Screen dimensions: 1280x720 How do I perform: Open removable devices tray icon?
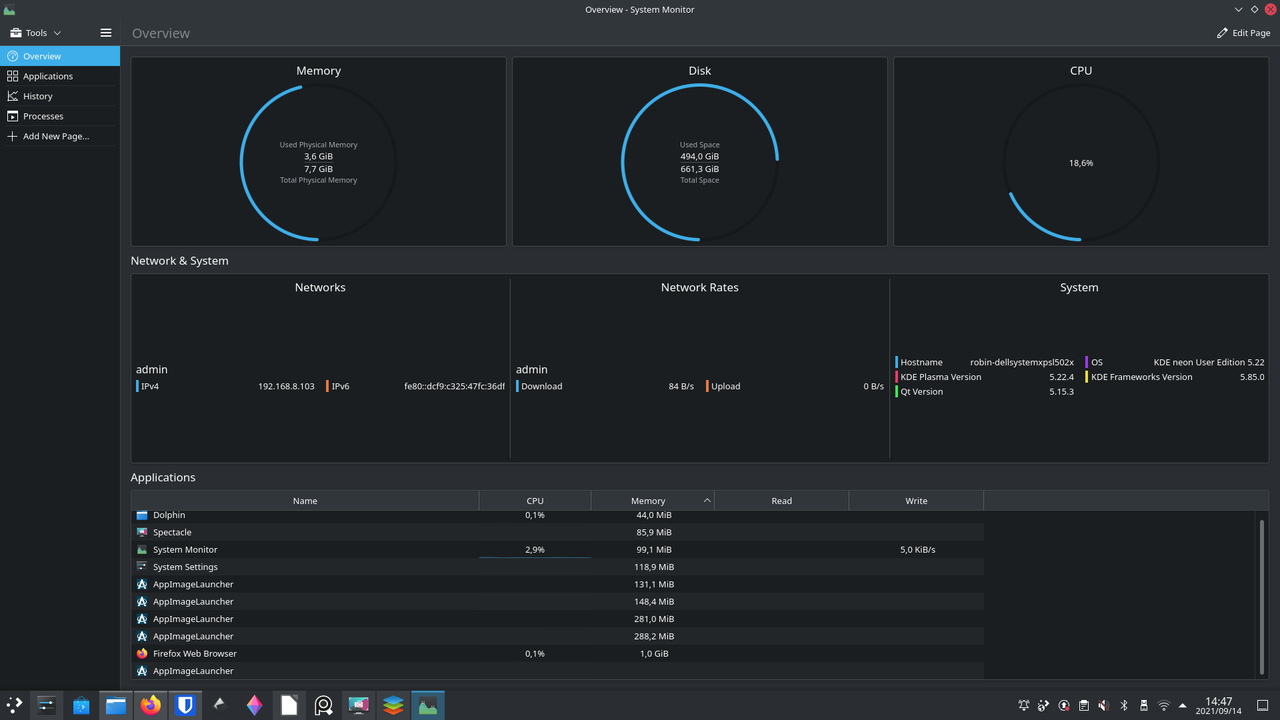tap(1144, 706)
